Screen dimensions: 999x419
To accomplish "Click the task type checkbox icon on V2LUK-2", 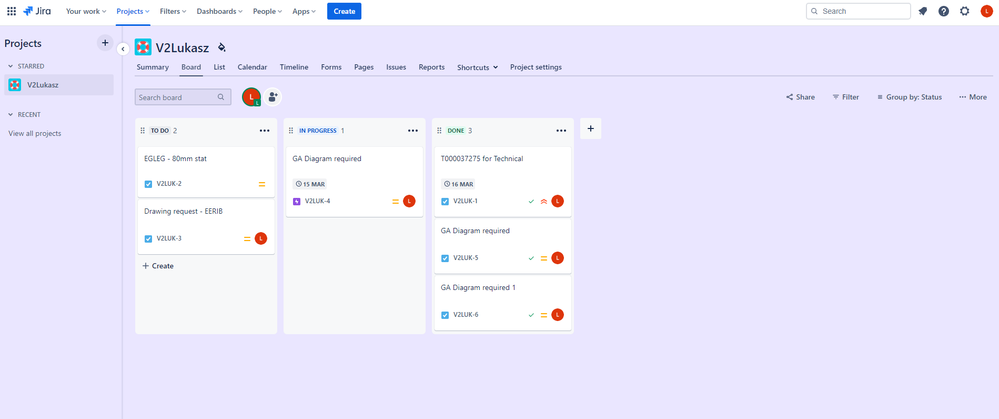I will [x=148, y=184].
